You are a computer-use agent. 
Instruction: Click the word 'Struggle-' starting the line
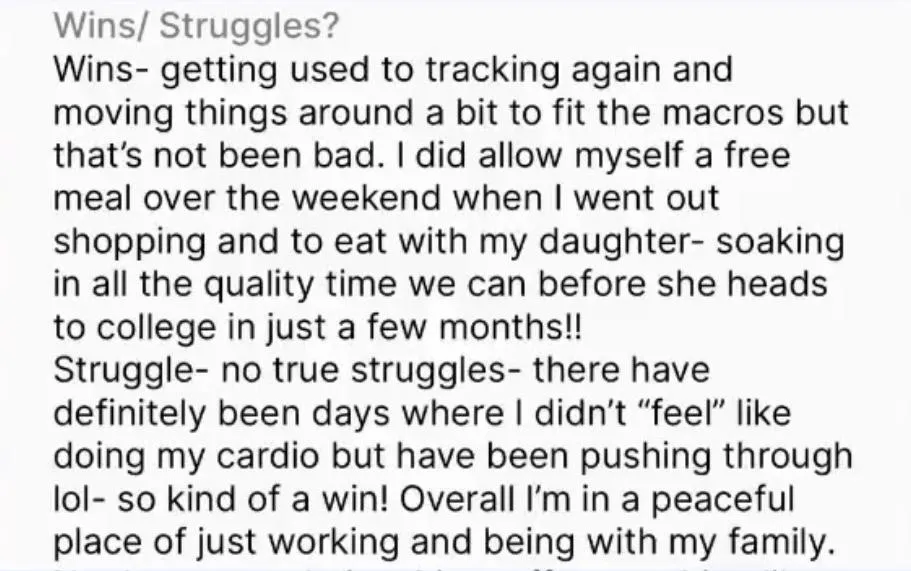126,369
